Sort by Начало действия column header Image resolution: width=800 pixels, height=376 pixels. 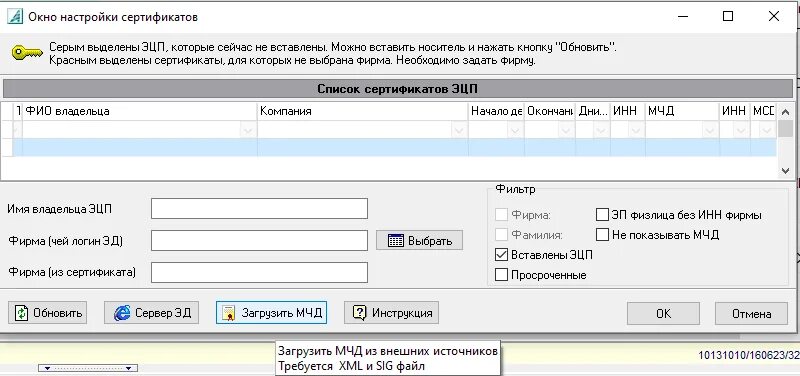click(496, 111)
